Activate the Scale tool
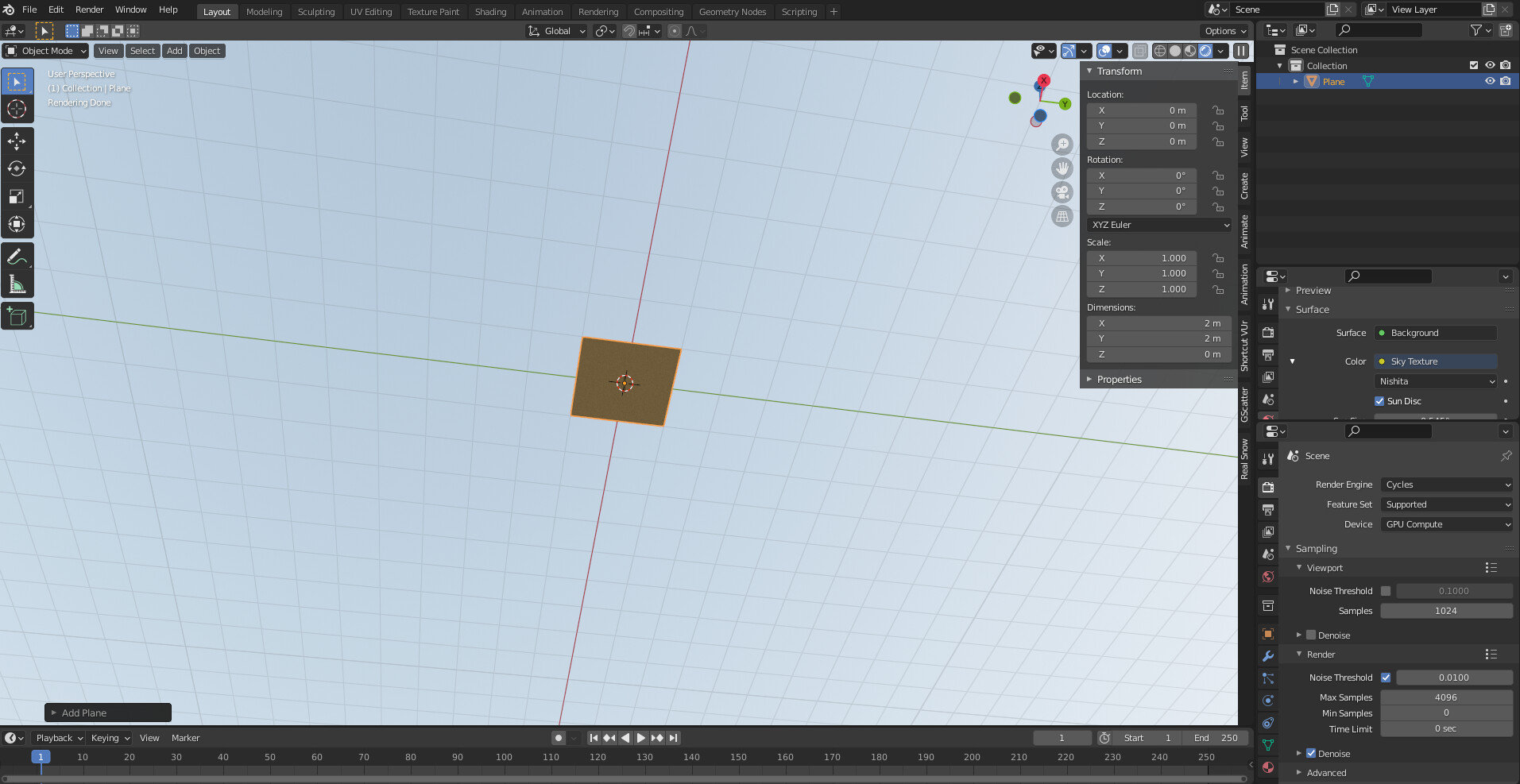This screenshot has height=784, width=1520. coord(17,197)
